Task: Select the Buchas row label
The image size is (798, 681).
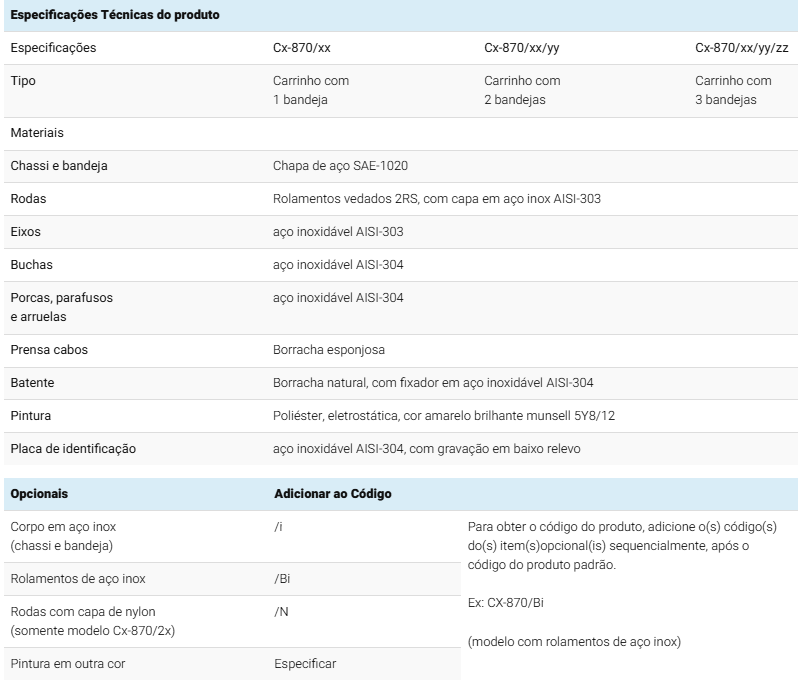Action: click(x=31, y=265)
